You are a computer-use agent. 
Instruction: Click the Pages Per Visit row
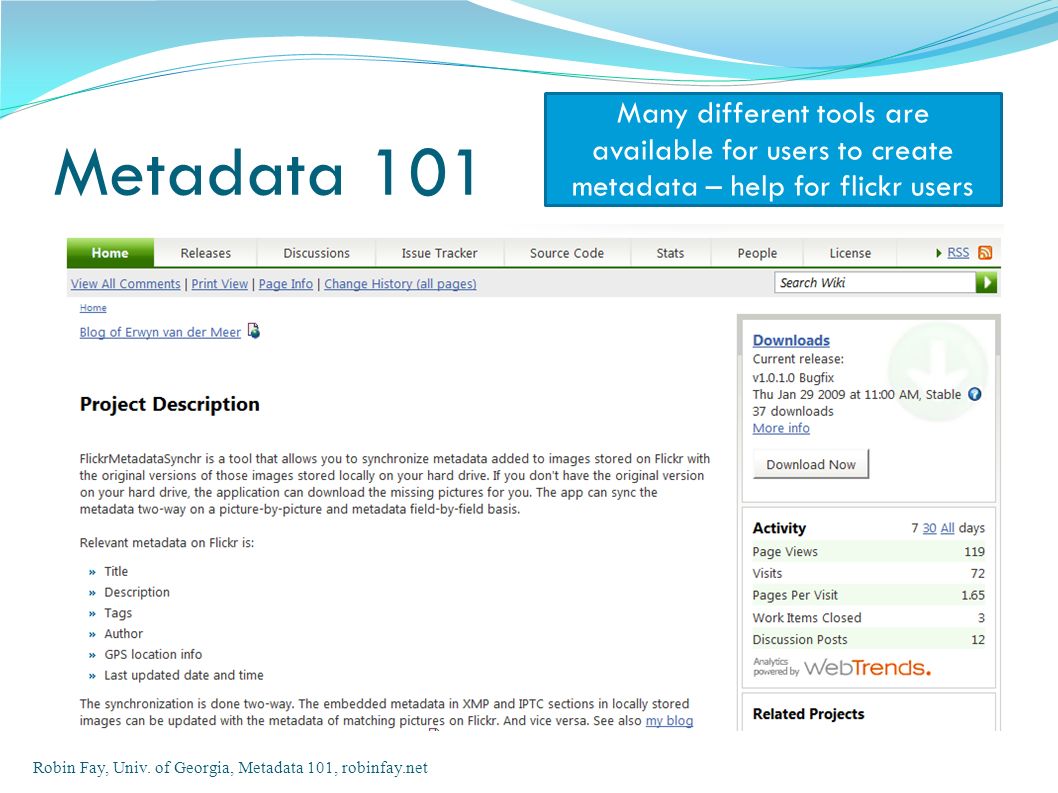pyautogui.click(x=868, y=595)
